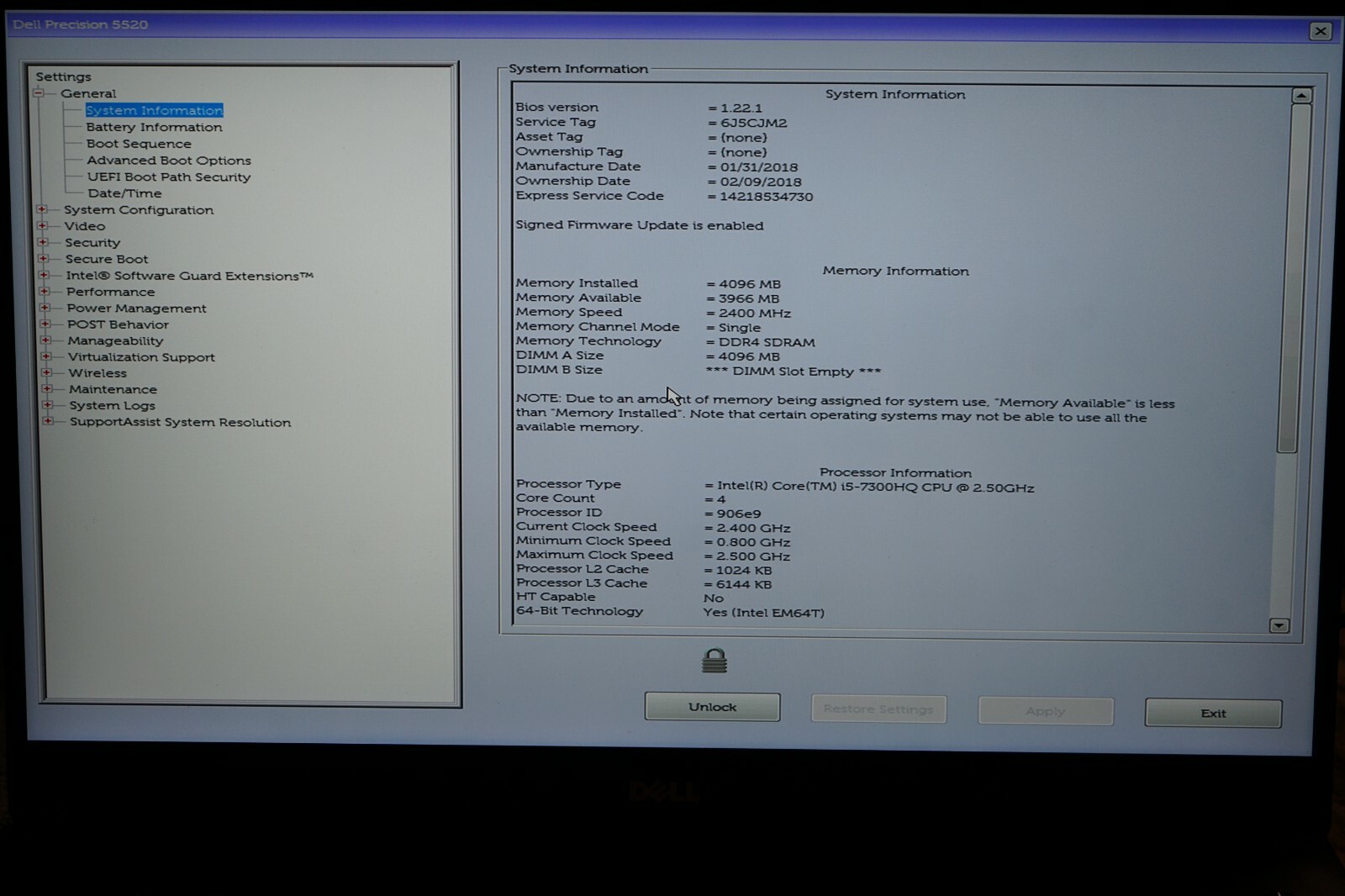Select the System Configuration label
1345x896 pixels.
coord(139,210)
